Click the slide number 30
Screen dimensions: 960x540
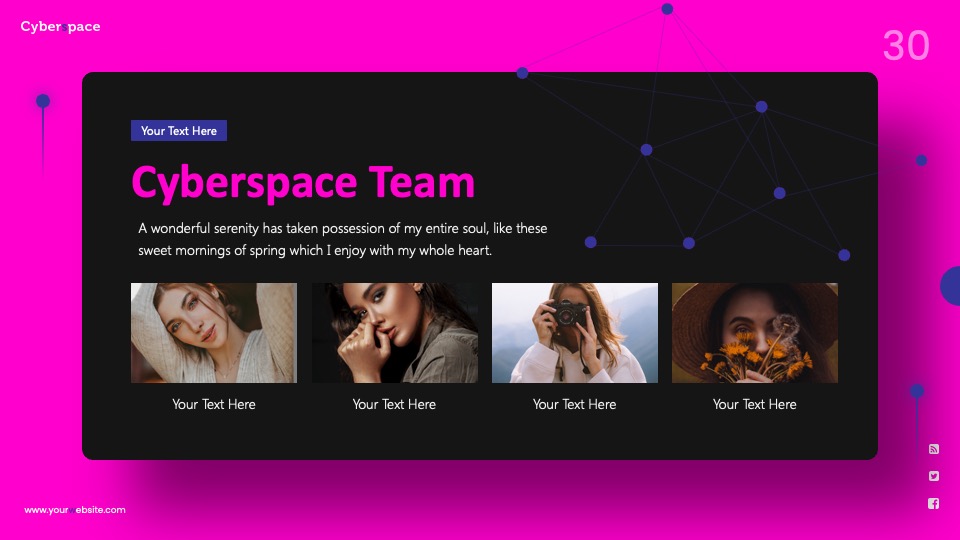coord(906,45)
